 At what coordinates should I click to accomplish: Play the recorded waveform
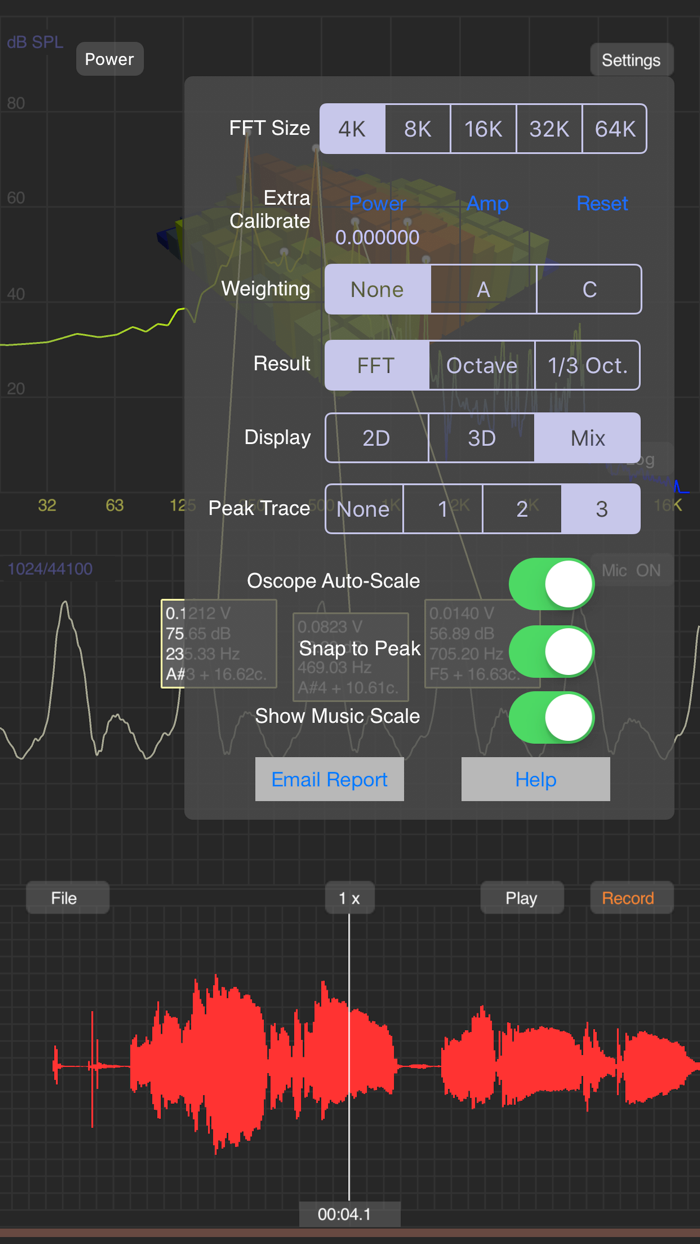pos(521,897)
